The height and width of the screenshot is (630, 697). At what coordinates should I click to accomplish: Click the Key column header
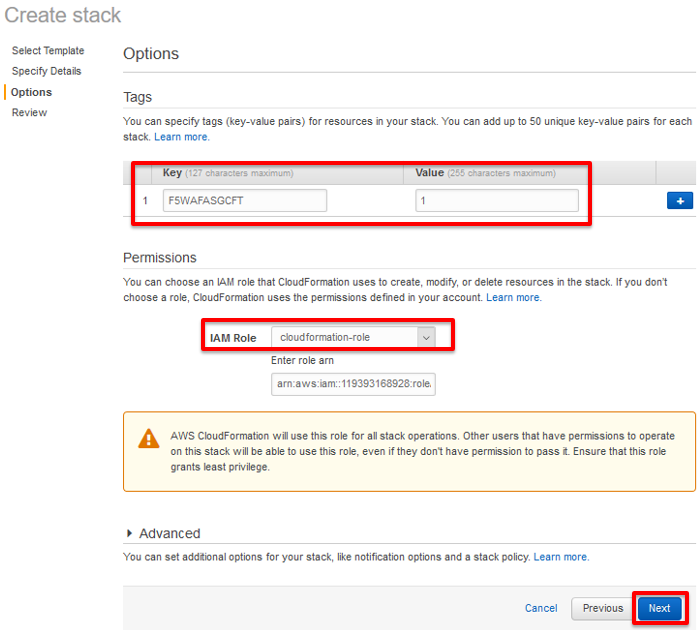point(172,173)
